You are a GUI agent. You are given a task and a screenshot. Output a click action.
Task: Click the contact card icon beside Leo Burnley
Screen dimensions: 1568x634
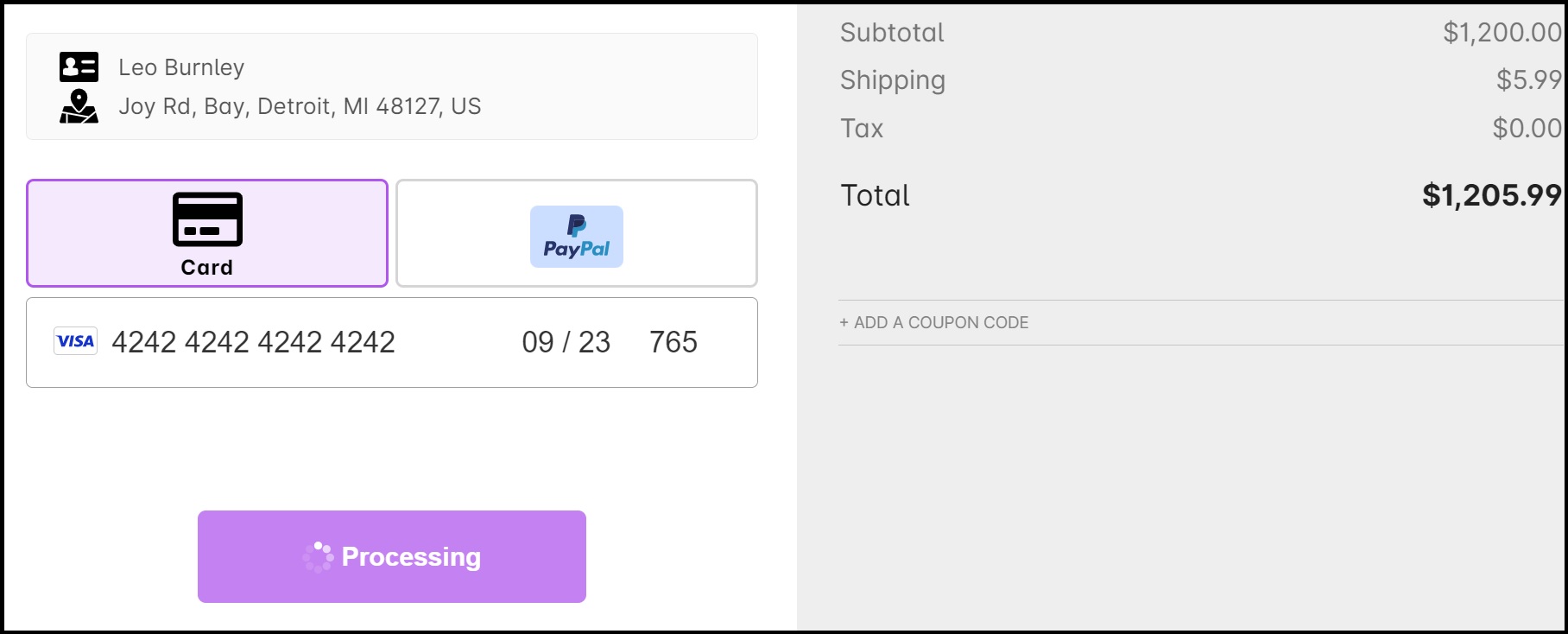[x=79, y=67]
